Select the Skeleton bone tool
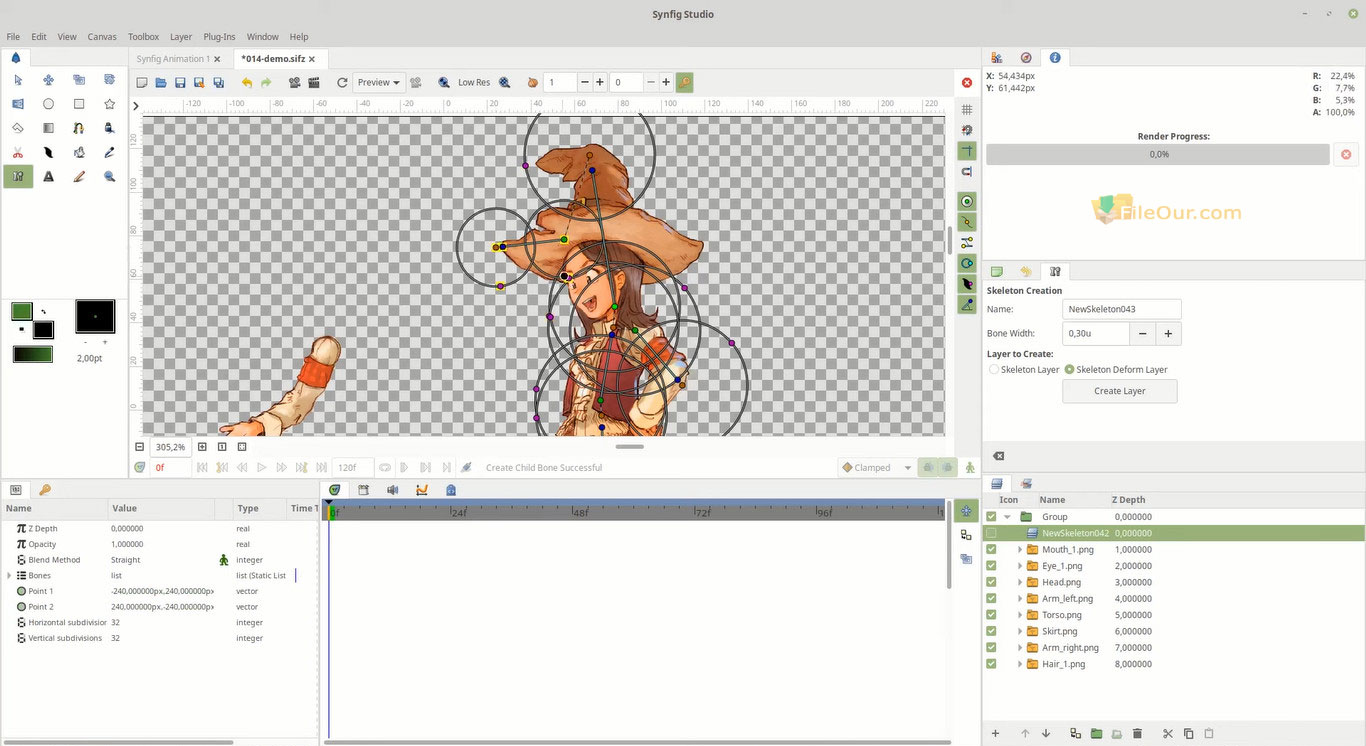Viewport: 1366px width, 746px height. 17,177
